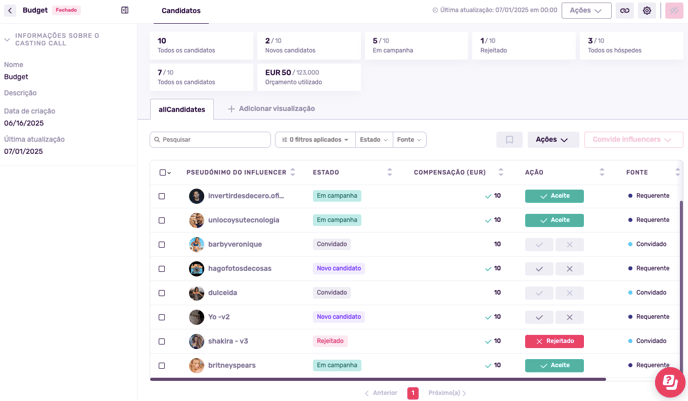The width and height of the screenshot is (688, 401).
Task: Click the back arrow beside Budget
Action: pyautogui.click(x=10, y=10)
